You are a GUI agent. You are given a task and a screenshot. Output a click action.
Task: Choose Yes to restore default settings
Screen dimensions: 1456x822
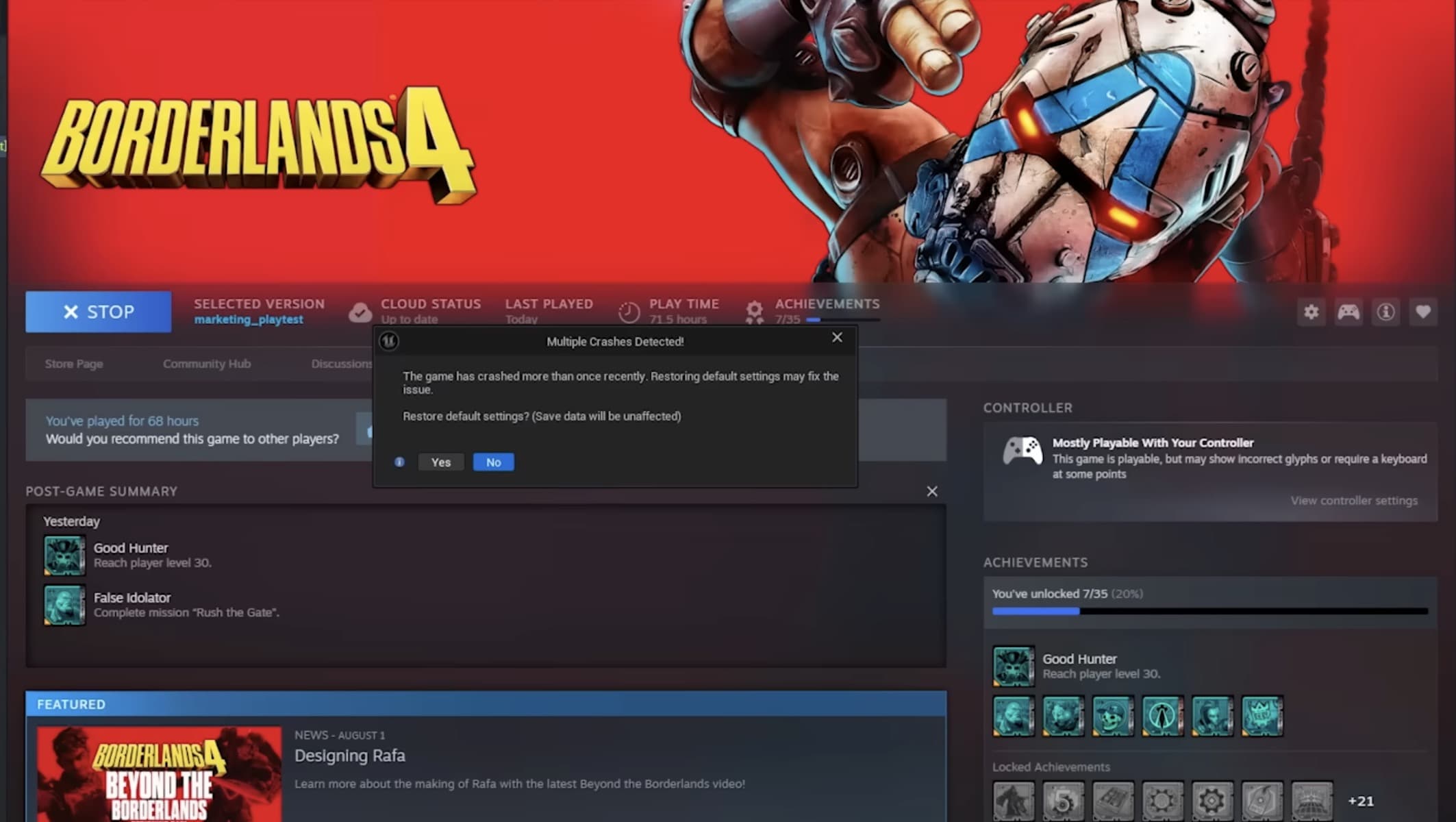pos(440,462)
